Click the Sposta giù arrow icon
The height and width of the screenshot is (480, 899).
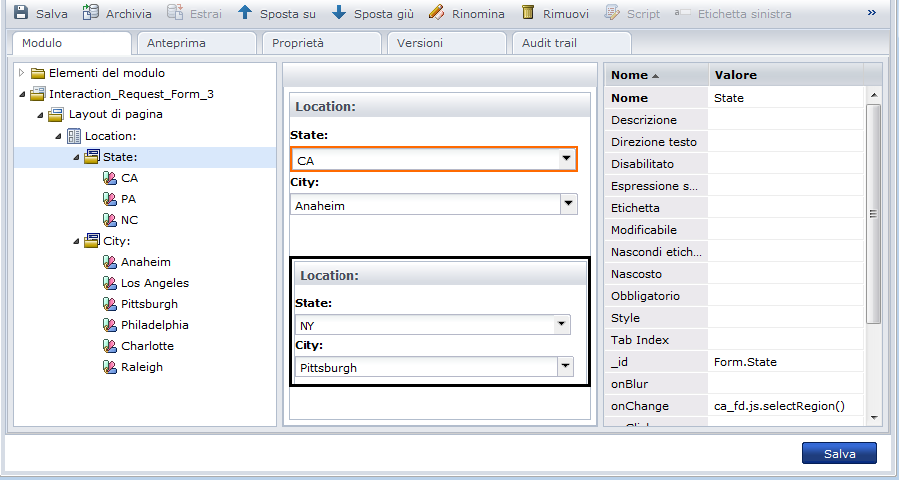(339, 14)
